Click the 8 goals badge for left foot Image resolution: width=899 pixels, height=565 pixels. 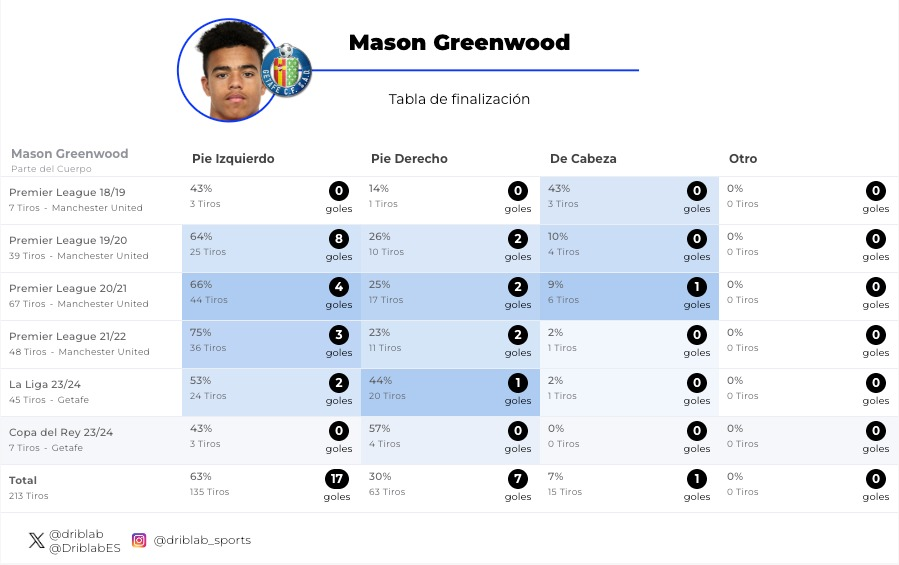[339, 239]
